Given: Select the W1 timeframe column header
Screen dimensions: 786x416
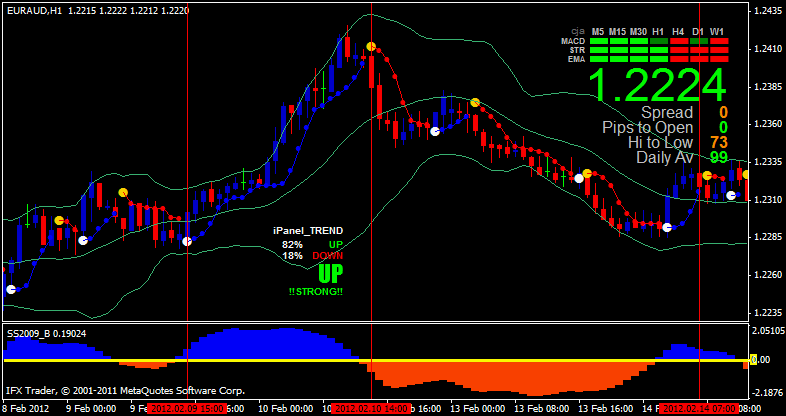Looking at the screenshot, I should 719,32.
